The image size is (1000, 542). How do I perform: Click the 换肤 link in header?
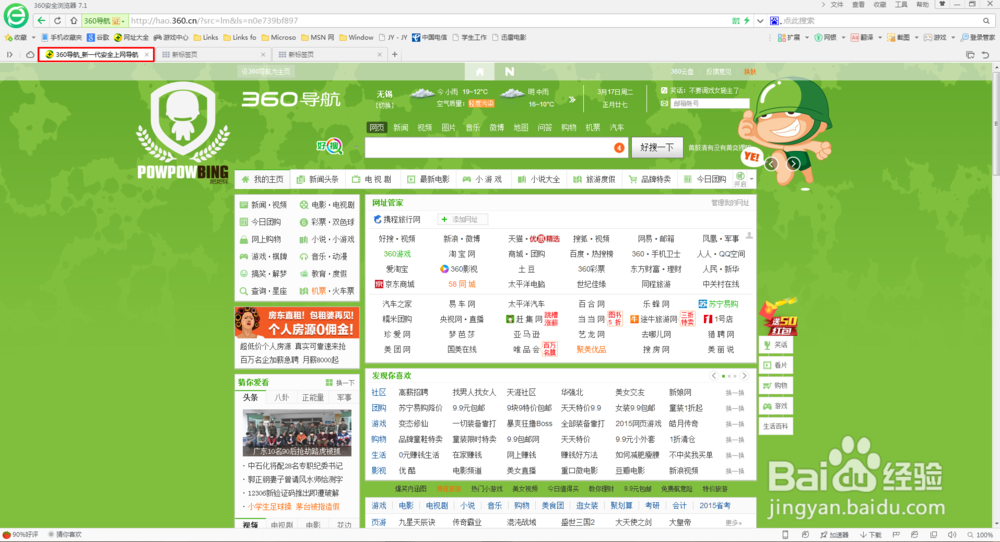tap(749, 72)
